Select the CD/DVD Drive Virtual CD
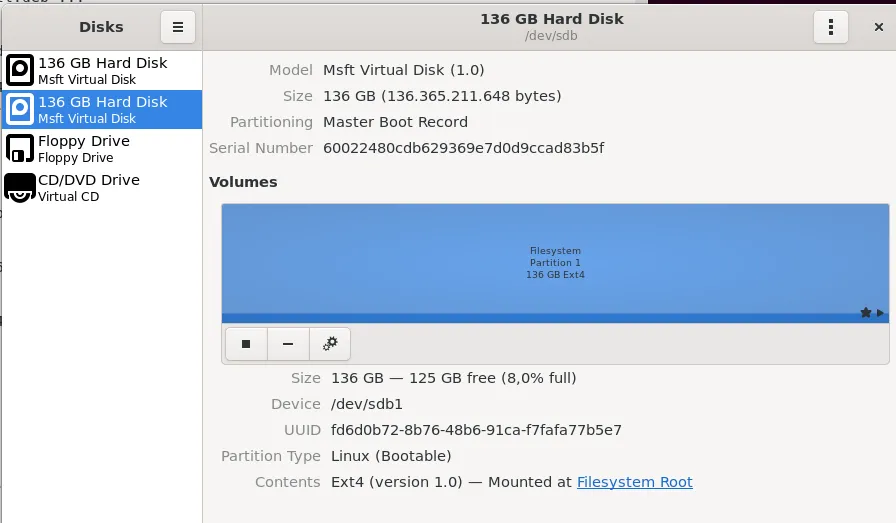Image resolution: width=896 pixels, height=523 pixels. 102,187
